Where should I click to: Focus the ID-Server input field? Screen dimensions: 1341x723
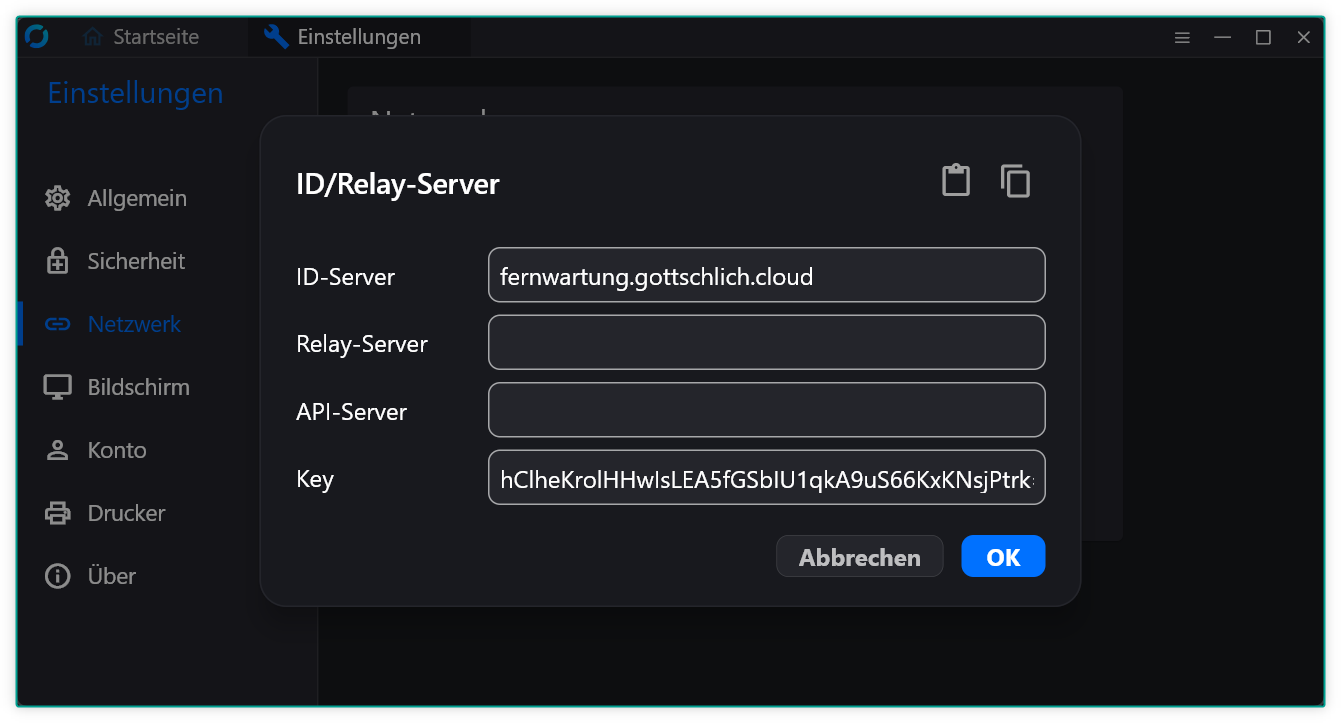766,275
